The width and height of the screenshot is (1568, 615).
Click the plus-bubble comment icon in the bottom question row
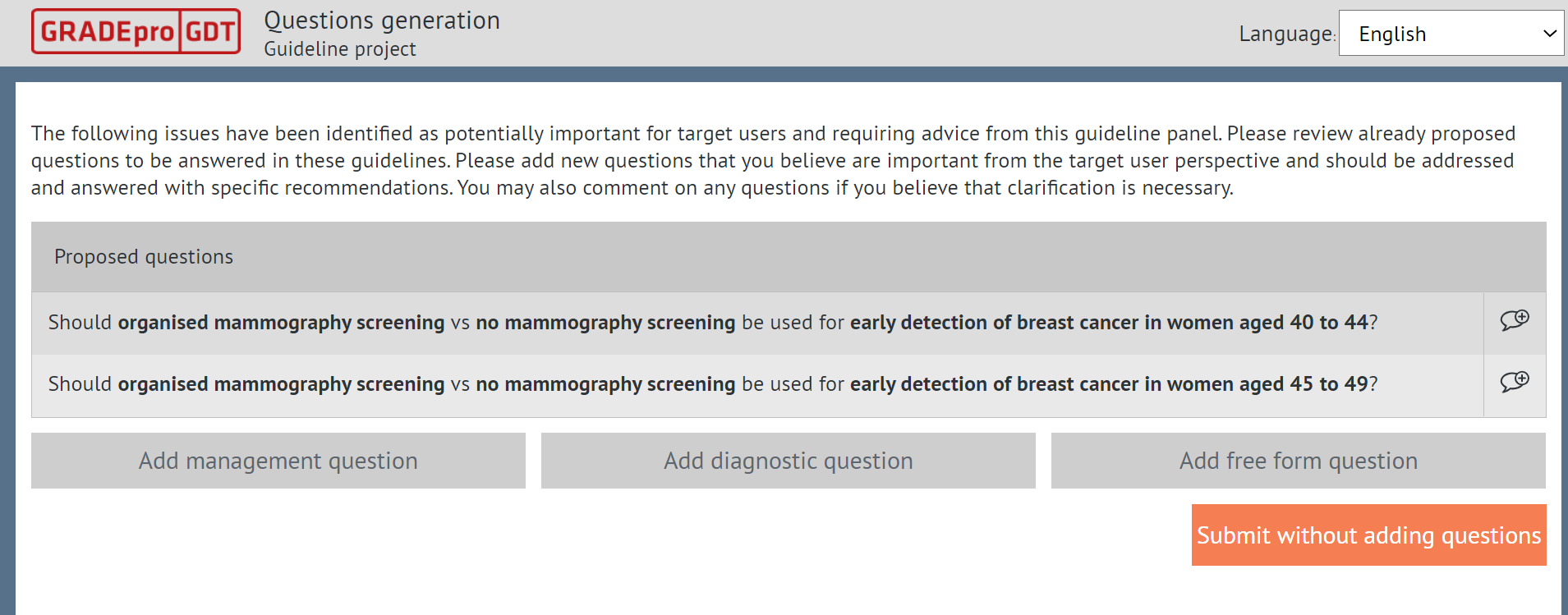[1514, 383]
